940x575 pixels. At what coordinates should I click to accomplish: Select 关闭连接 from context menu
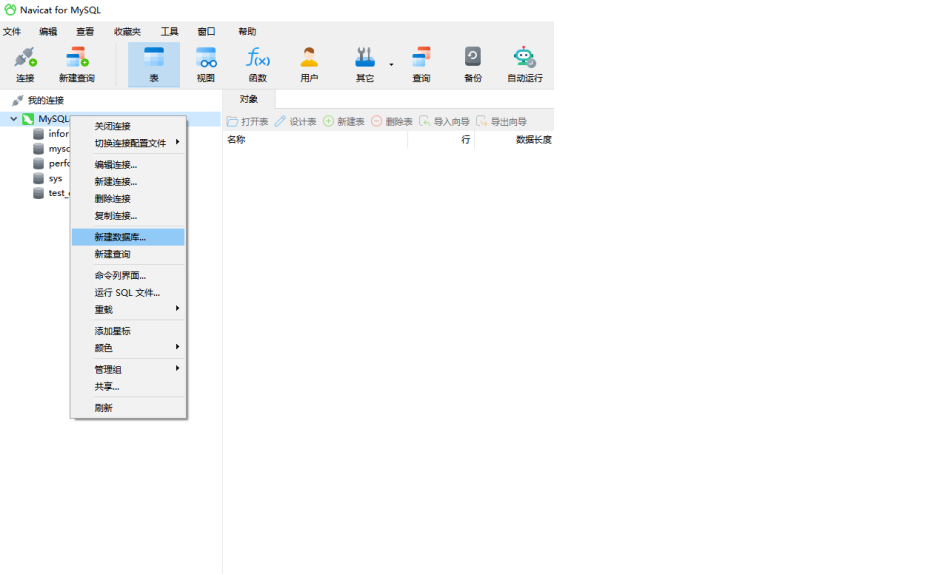click(x=112, y=126)
